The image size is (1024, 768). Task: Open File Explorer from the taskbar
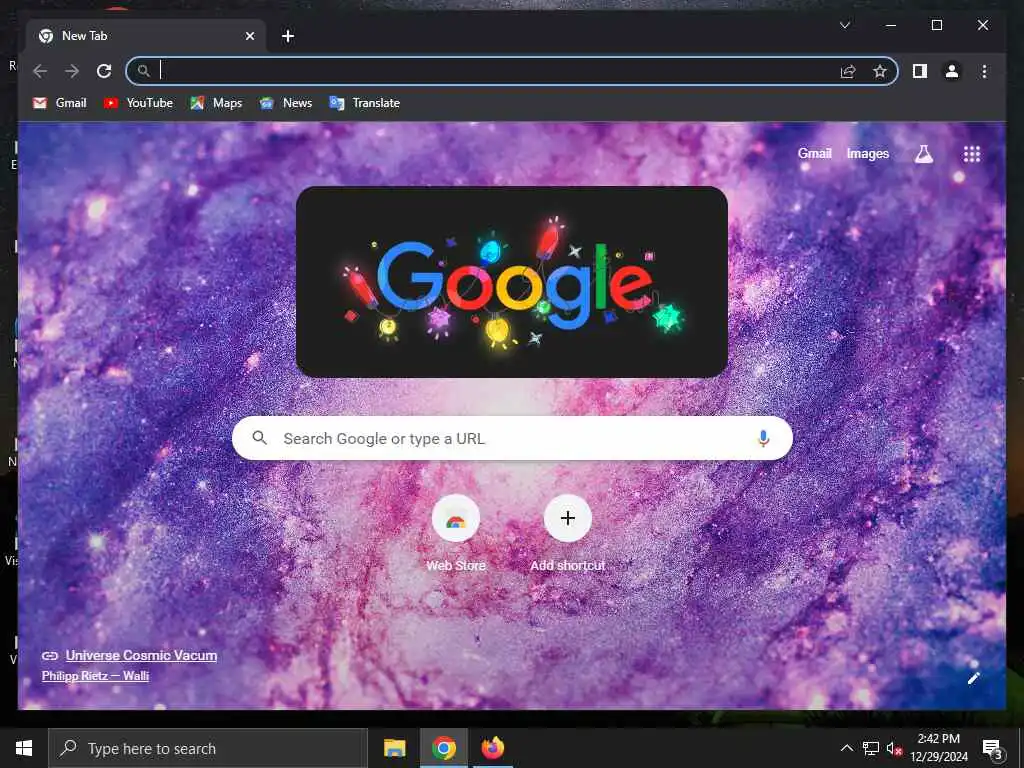coord(394,748)
